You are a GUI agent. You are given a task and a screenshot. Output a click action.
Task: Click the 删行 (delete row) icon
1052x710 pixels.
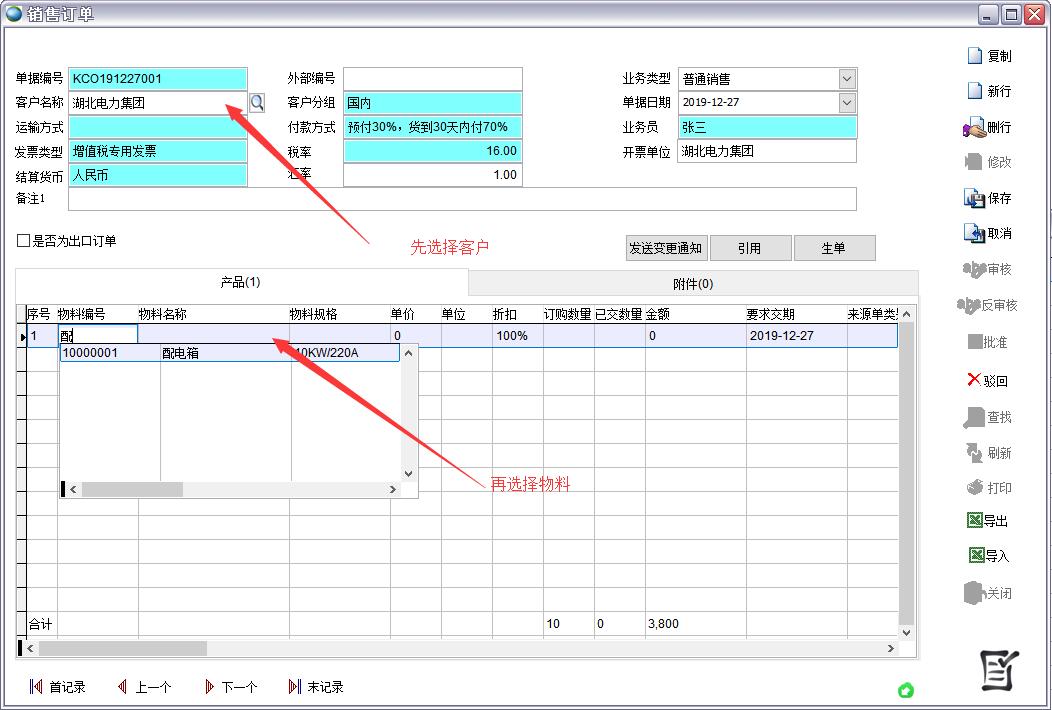tap(974, 127)
